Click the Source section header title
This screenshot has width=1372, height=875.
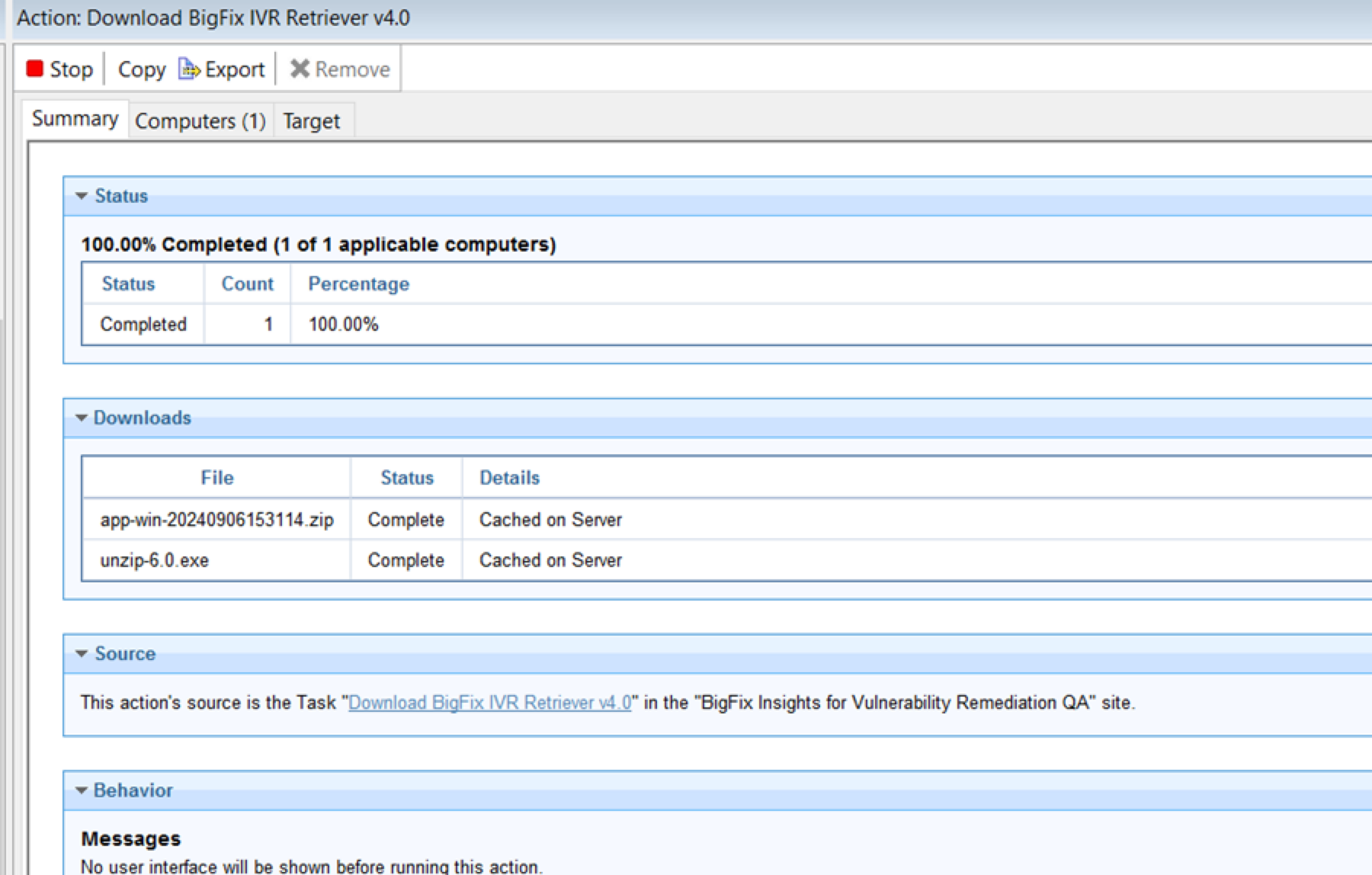125,653
